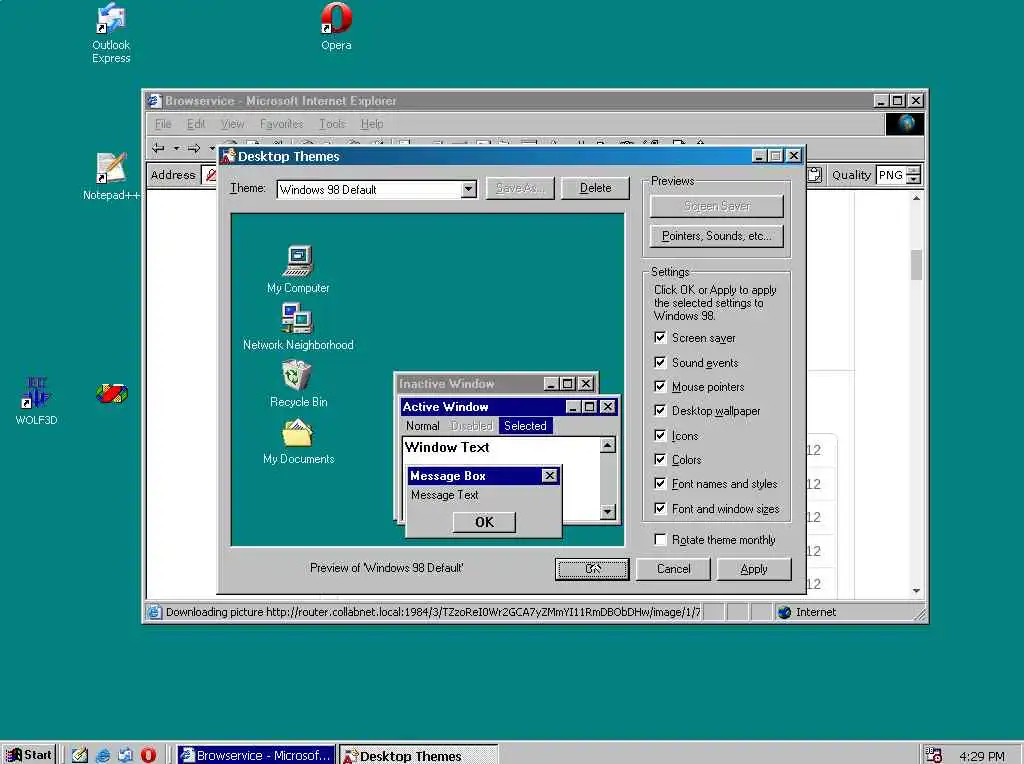Click the Desktop Themes title bar icon
The width and height of the screenshot is (1024, 764).
[x=228, y=156]
